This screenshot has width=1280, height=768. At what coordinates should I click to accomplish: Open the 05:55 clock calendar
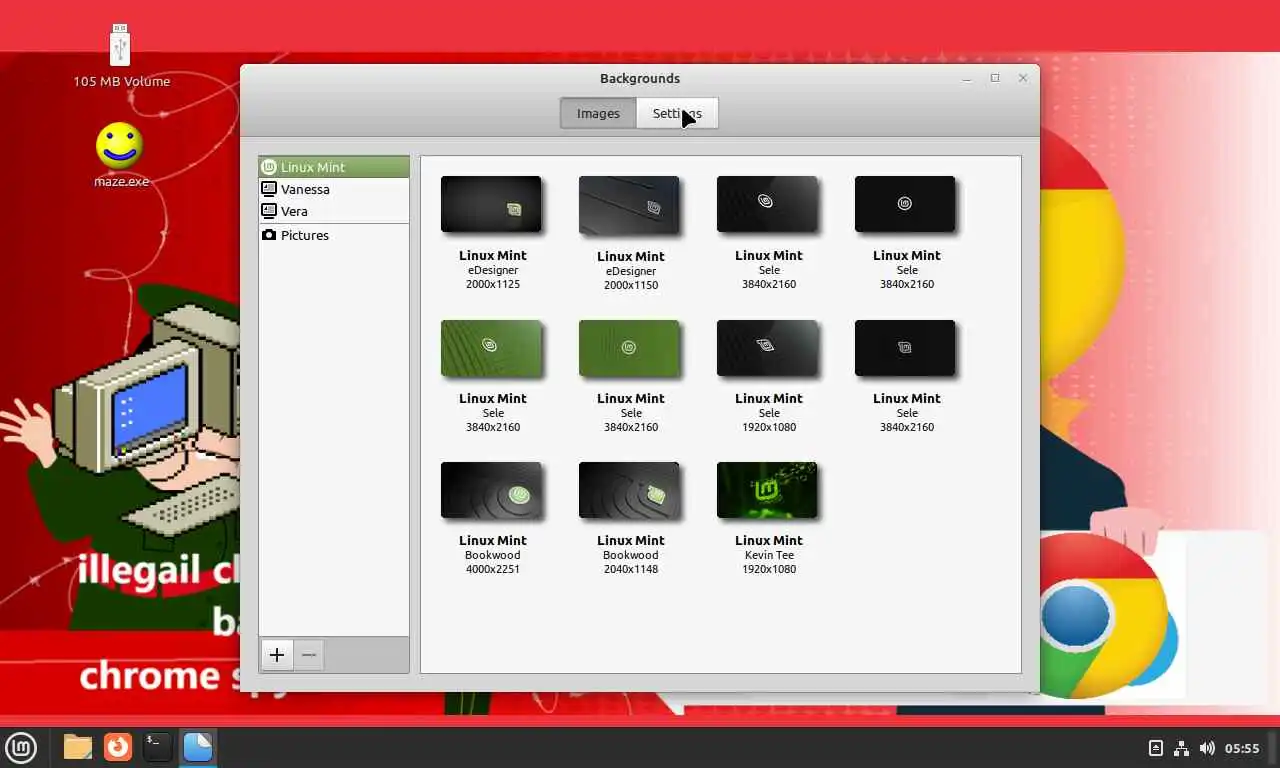click(1242, 748)
